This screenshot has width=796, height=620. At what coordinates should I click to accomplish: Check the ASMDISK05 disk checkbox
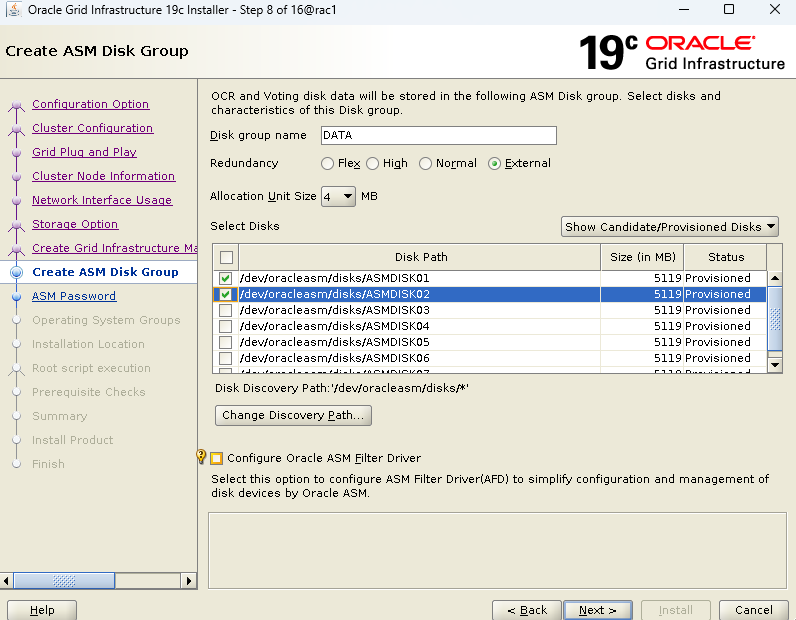click(226, 342)
